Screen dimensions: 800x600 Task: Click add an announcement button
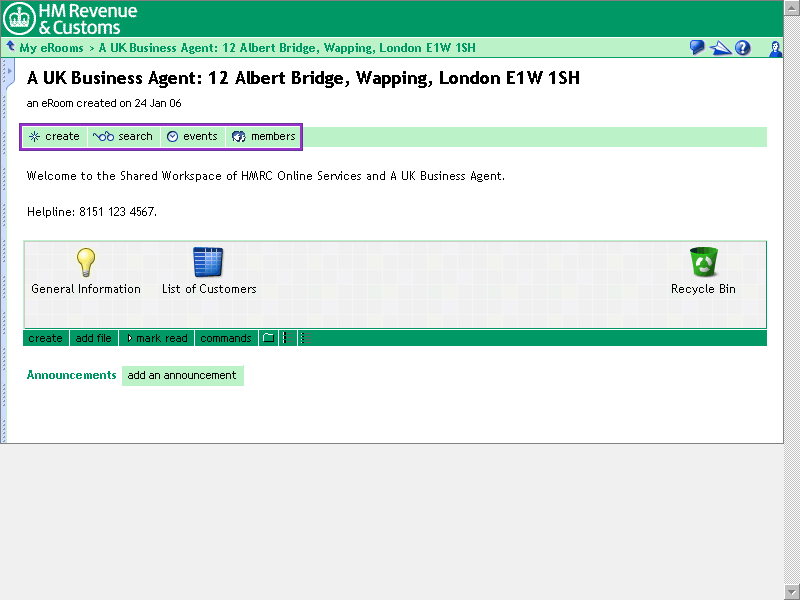pyautogui.click(x=182, y=376)
